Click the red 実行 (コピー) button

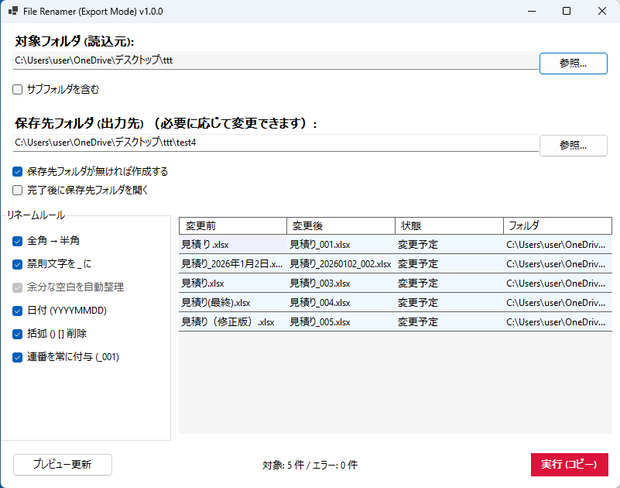tap(569, 464)
